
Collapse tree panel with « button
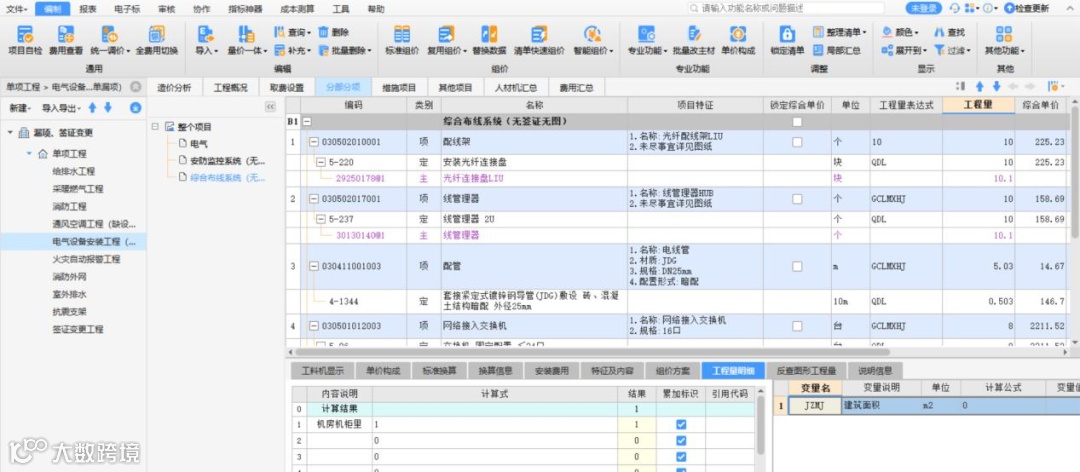pyautogui.click(x=270, y=107)
